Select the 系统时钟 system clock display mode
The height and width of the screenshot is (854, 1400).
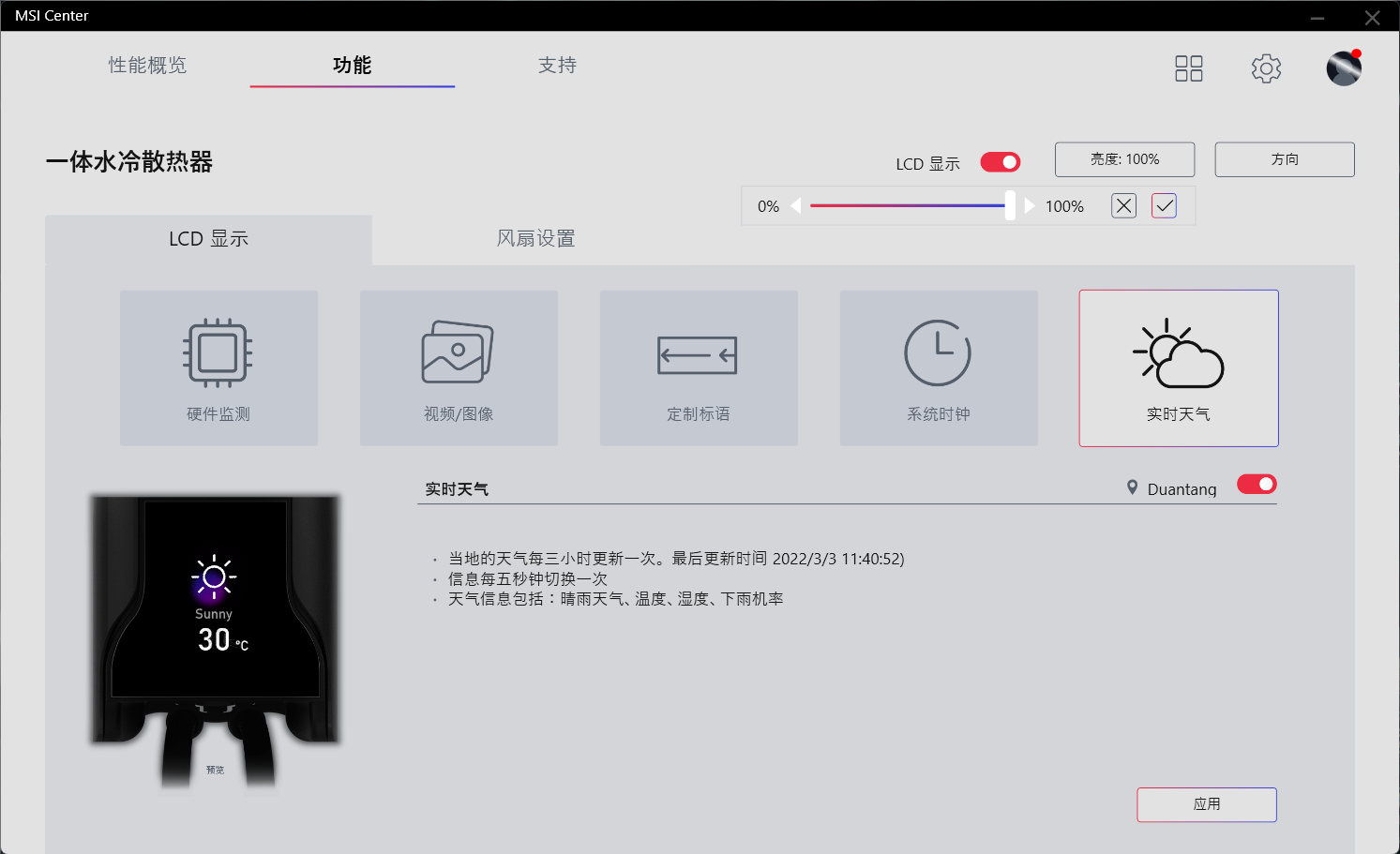(939, 367)
